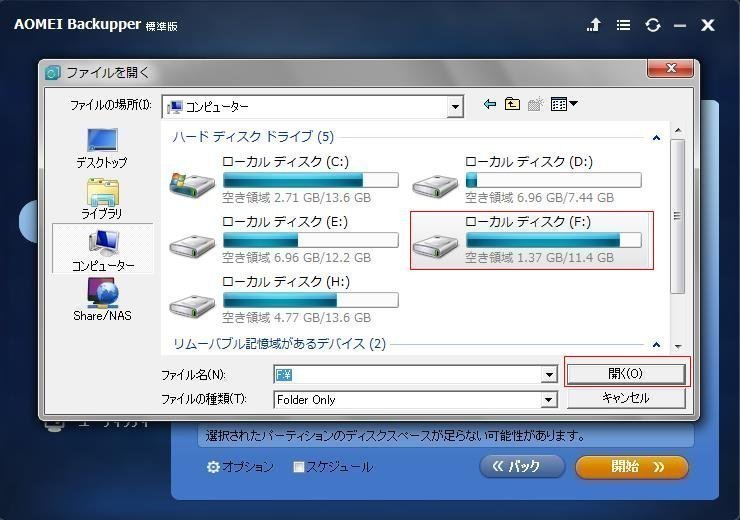Viewport: 740px width, 520px height.
Task: Open the ファイルの場所 location combo box
Action: (x=312, y=107)
